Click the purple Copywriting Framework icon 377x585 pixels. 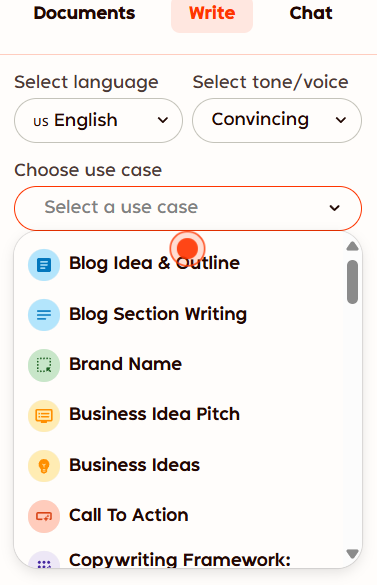44,560
